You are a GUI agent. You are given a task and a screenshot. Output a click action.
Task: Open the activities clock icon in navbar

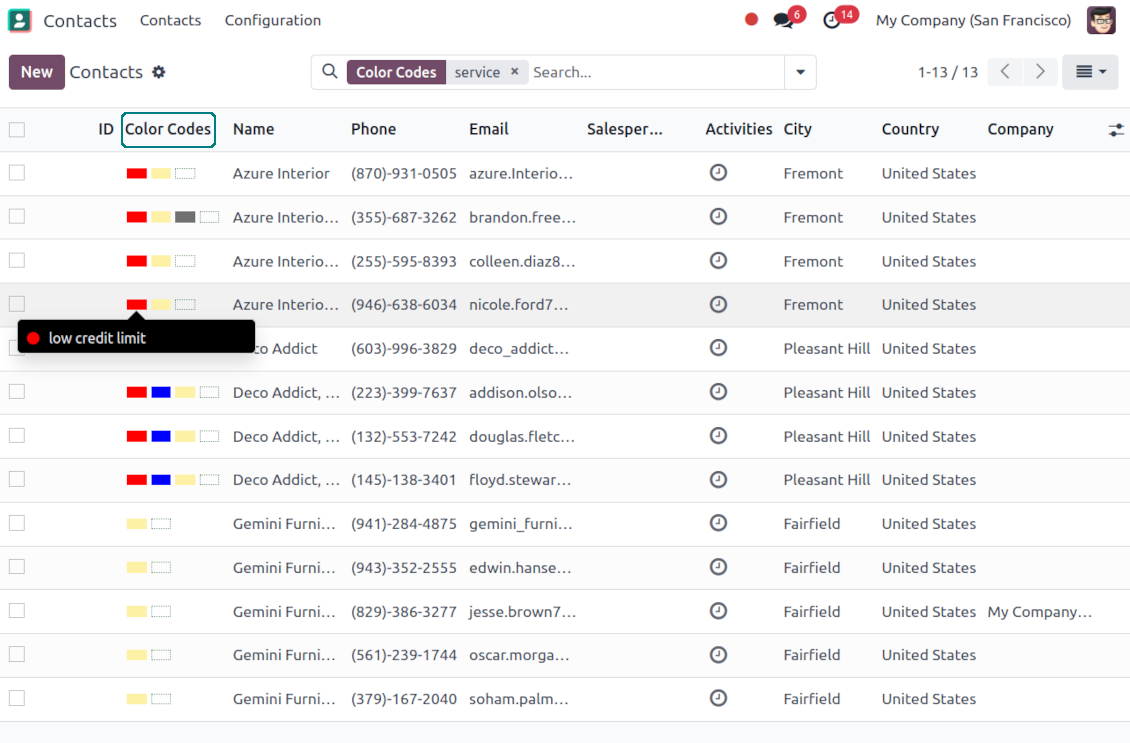[x=832, y=21]
